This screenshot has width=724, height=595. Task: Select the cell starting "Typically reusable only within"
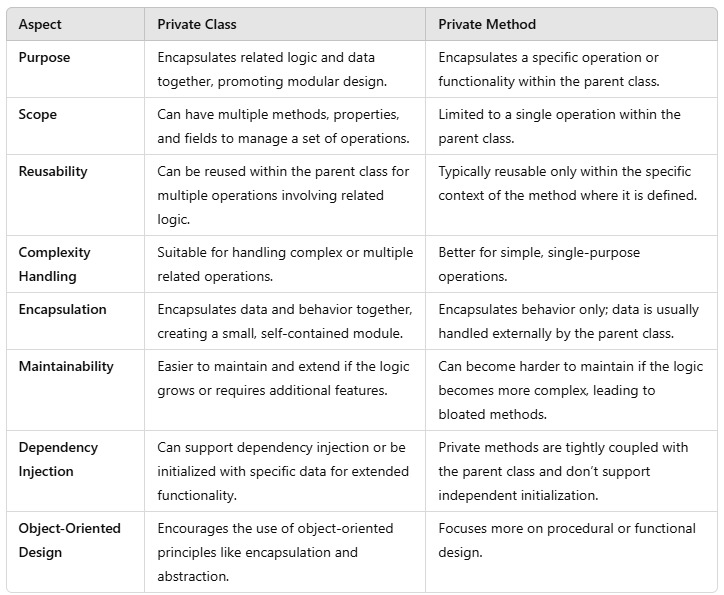(567, 181)
